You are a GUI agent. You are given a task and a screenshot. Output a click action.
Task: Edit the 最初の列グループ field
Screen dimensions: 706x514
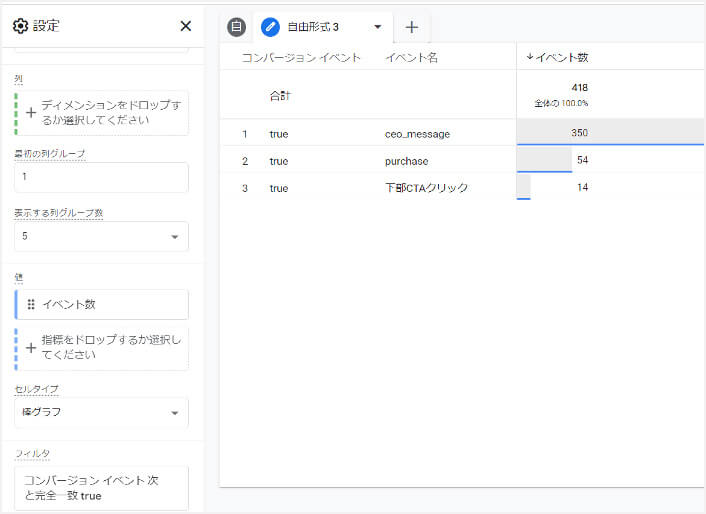pos(101,177)
